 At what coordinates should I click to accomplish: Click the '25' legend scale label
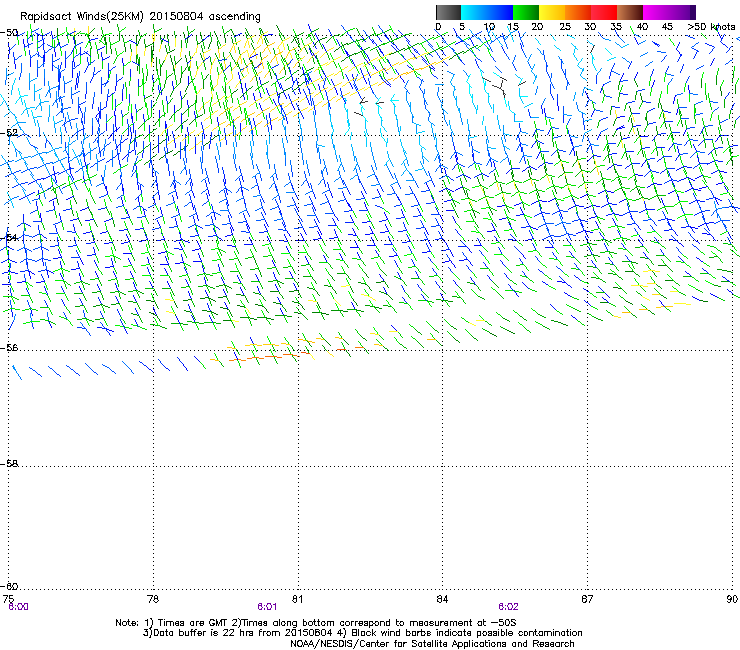click(x=565, y=26)
